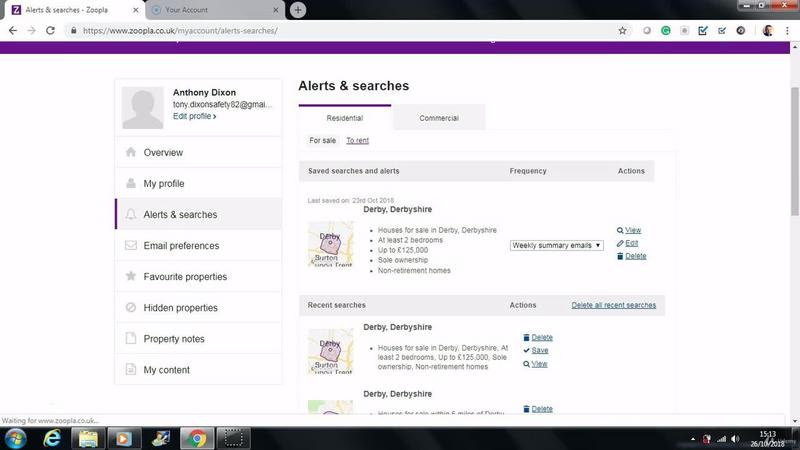The height and width of the screenshot is (450, 800).
Task: Open Property notes section
Action: tap(198, 339)
